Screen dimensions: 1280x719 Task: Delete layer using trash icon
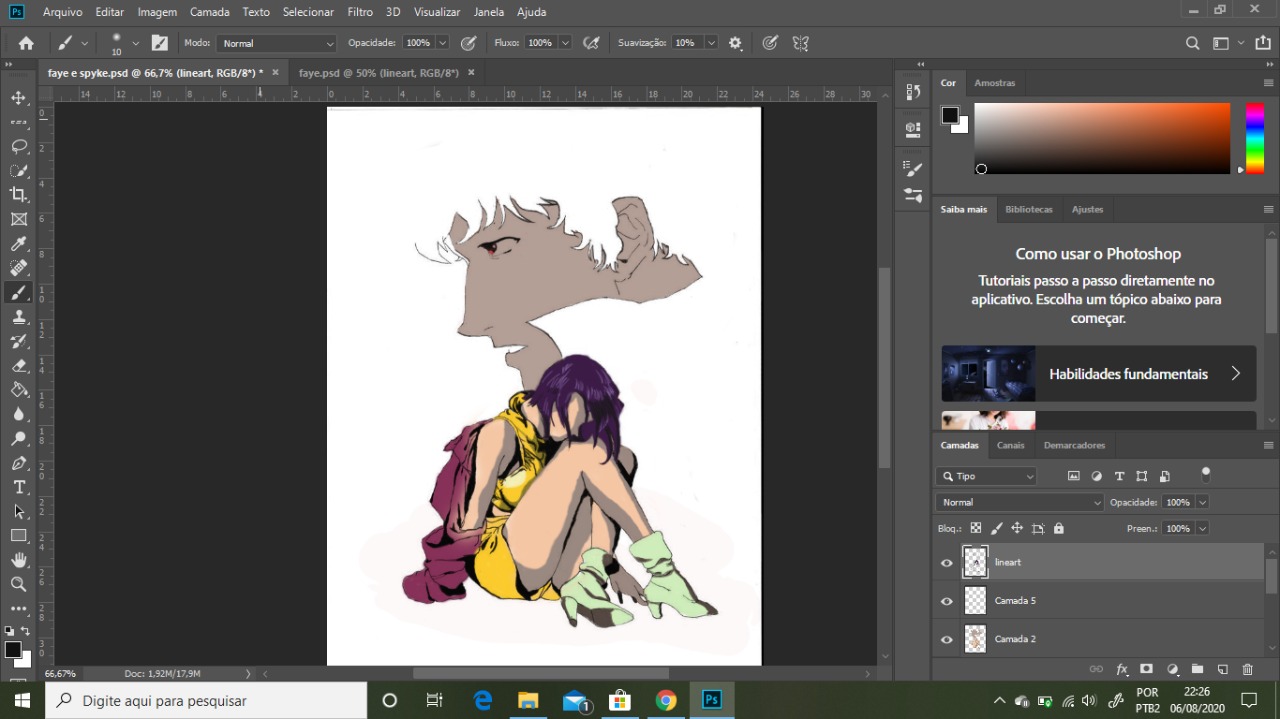[1247, 669]
